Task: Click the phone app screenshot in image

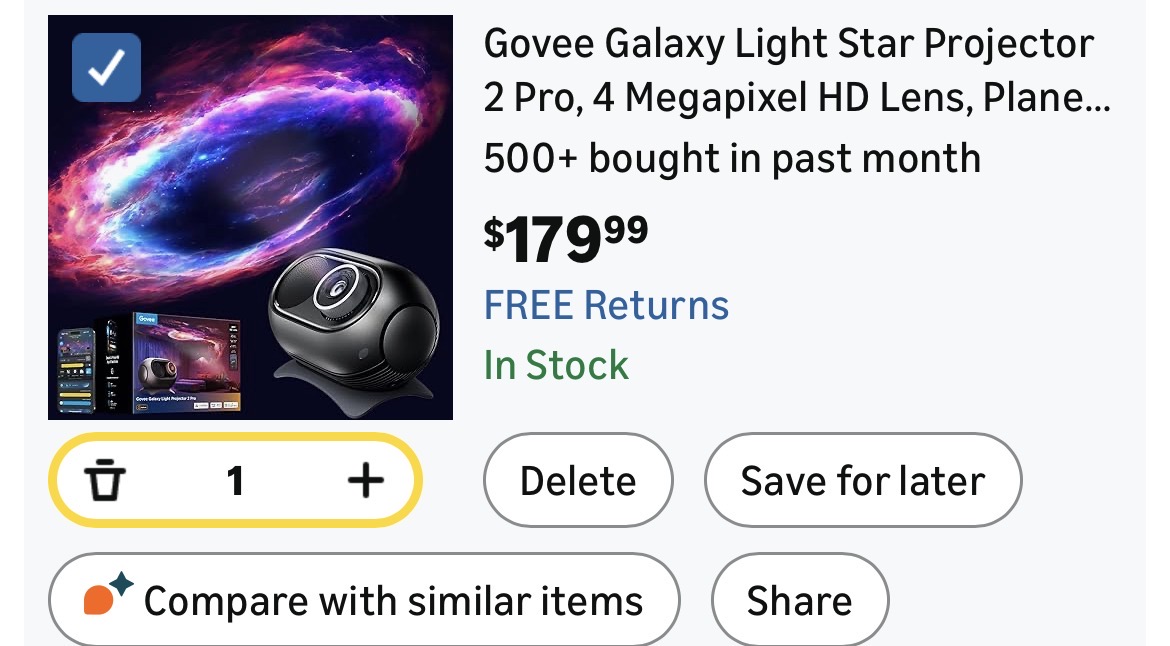Action: 81,368
